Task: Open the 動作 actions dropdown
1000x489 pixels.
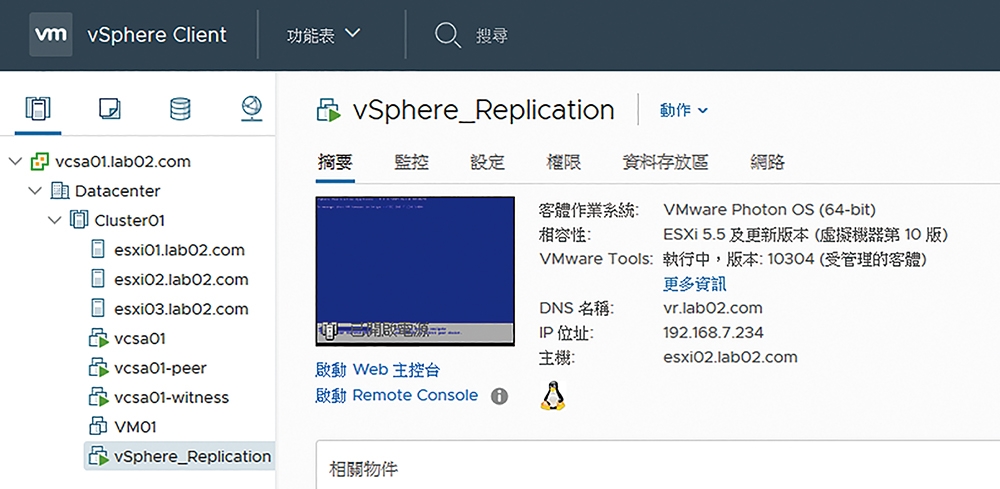Action: 684,110
